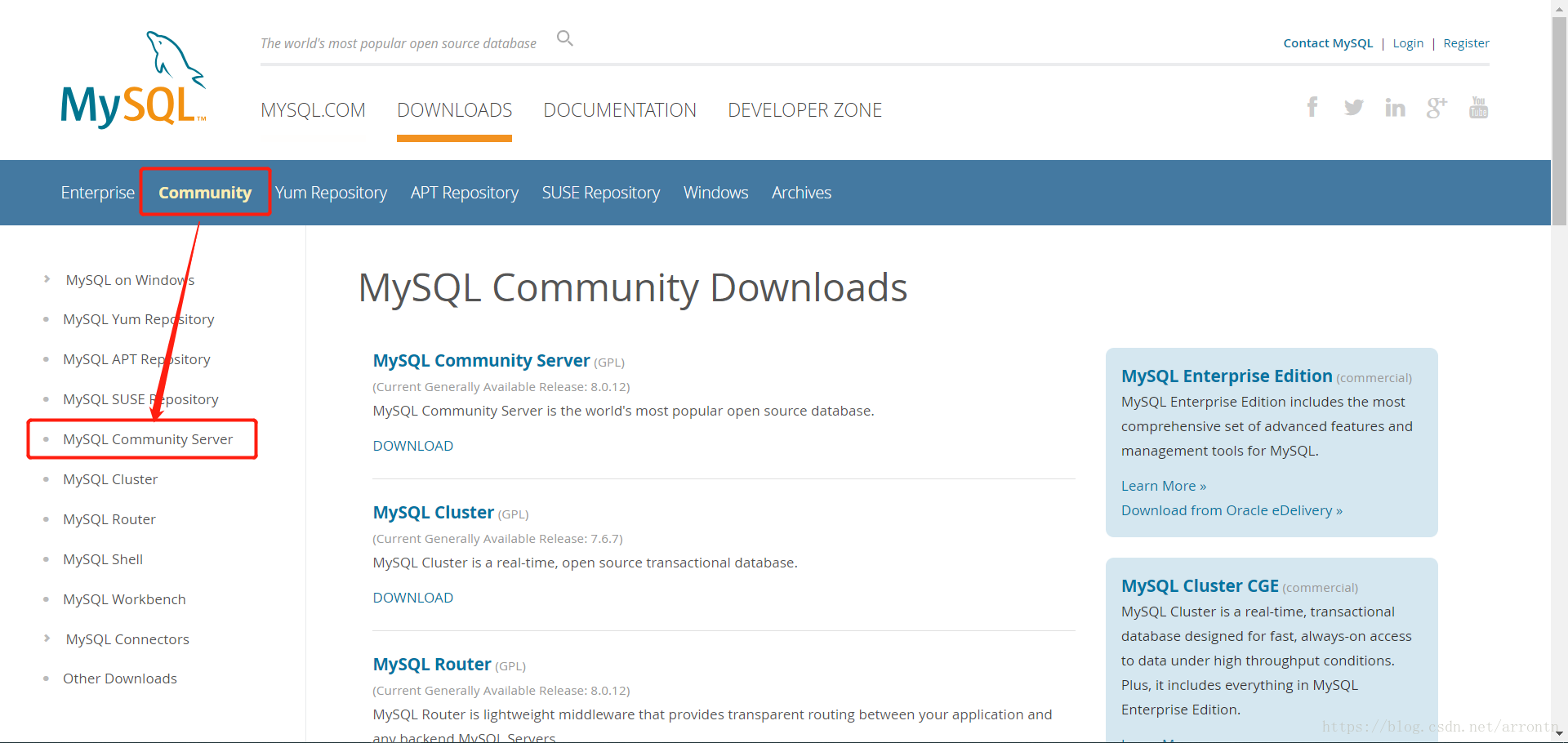Open MySQL LinkedIn icon
This screenshot has width=1568, height=743.
pyautogui.click(x=1395, y=107)
